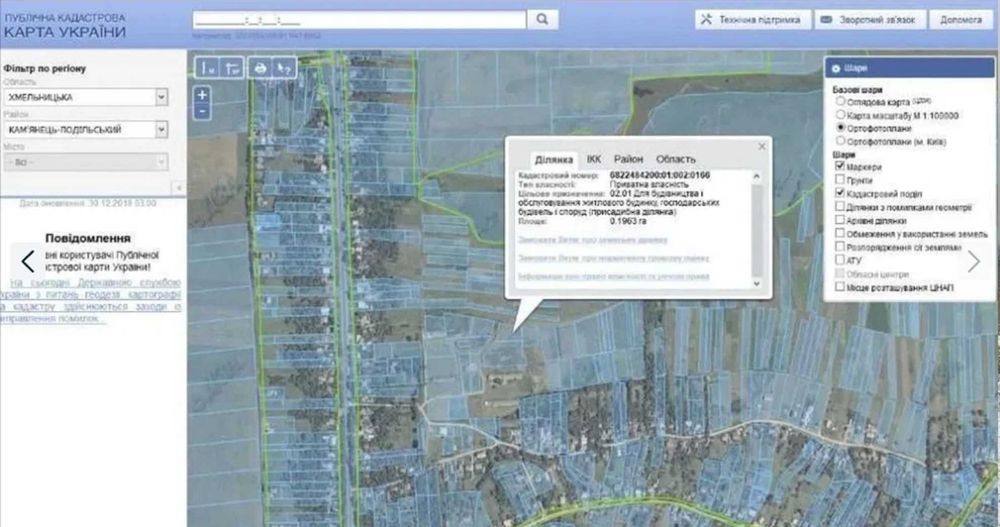The height and width of the screenshot is (527, 1000).
Task: Switch to the Район tab
Action: (x=628, y=159)
